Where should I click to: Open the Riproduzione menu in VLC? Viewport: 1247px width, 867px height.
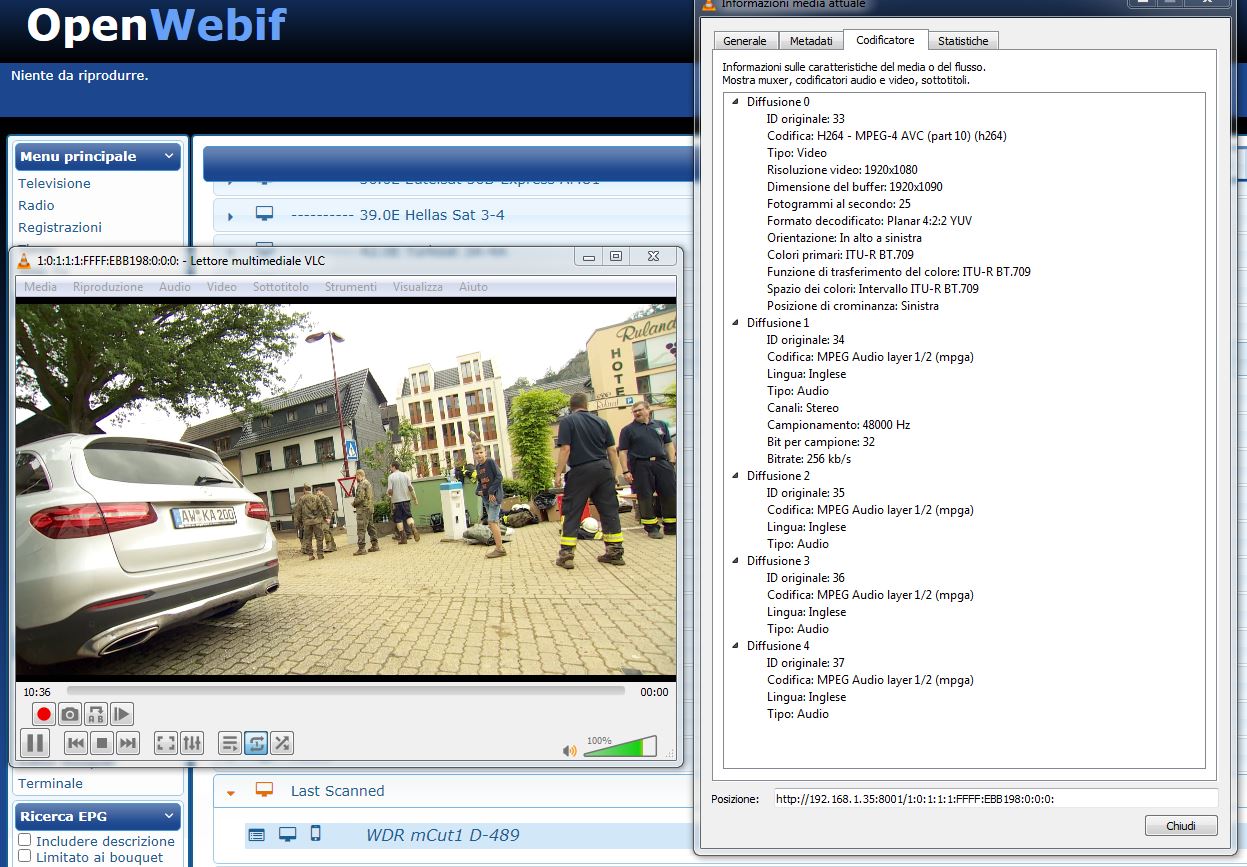[x=108, y=287]
